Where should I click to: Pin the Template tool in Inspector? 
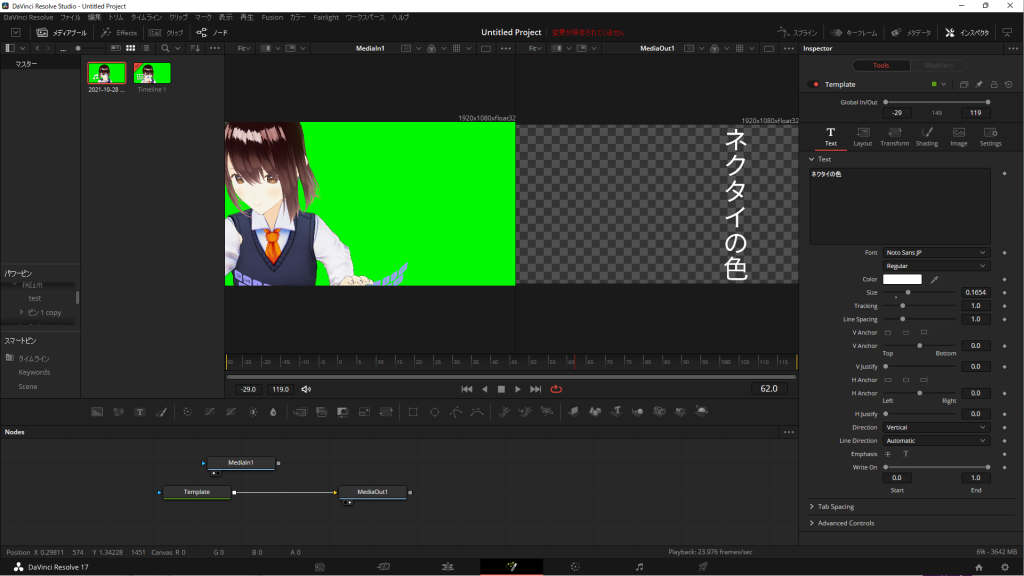979,84
